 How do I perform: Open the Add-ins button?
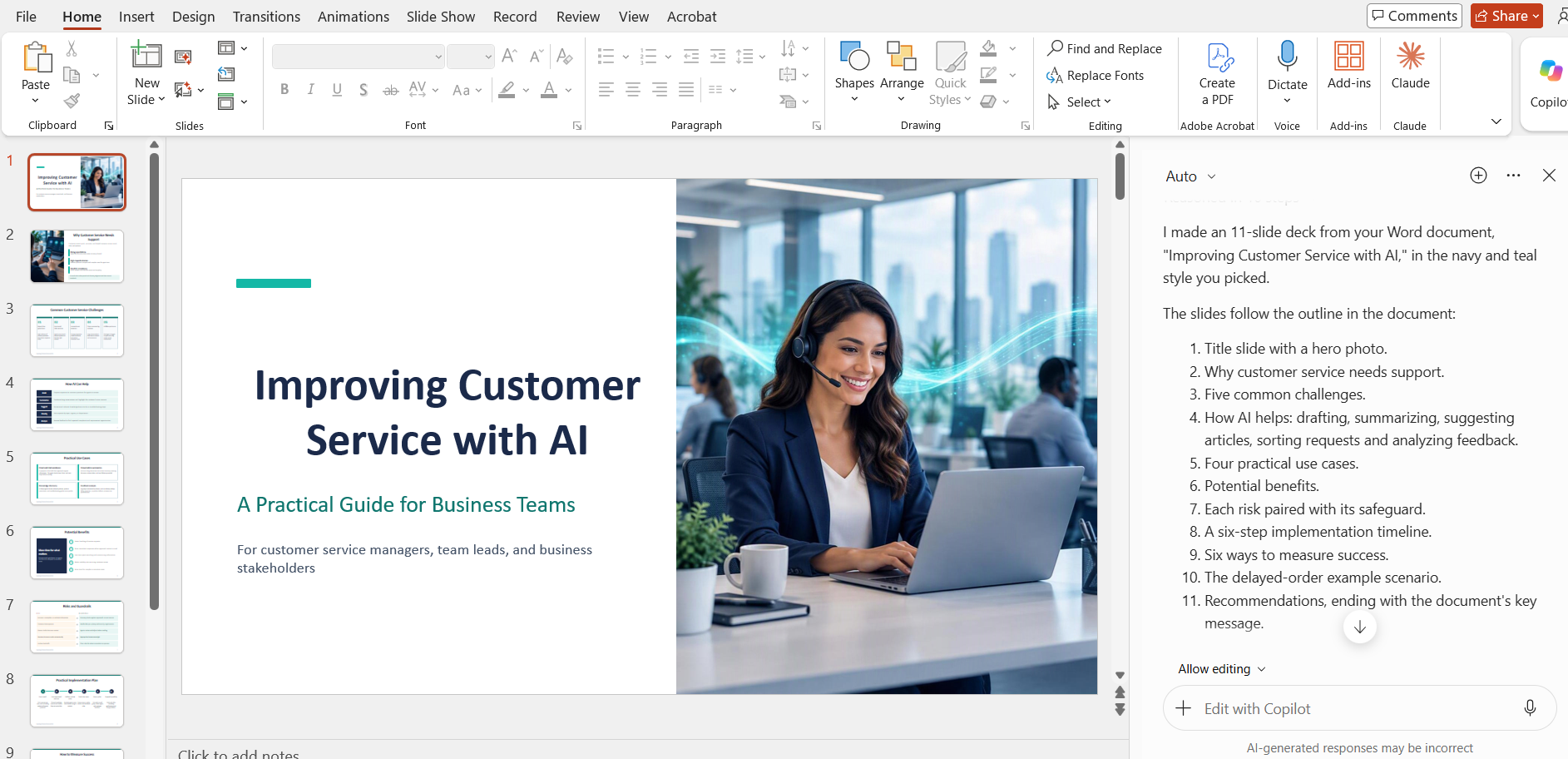[x=1348, y=66]
